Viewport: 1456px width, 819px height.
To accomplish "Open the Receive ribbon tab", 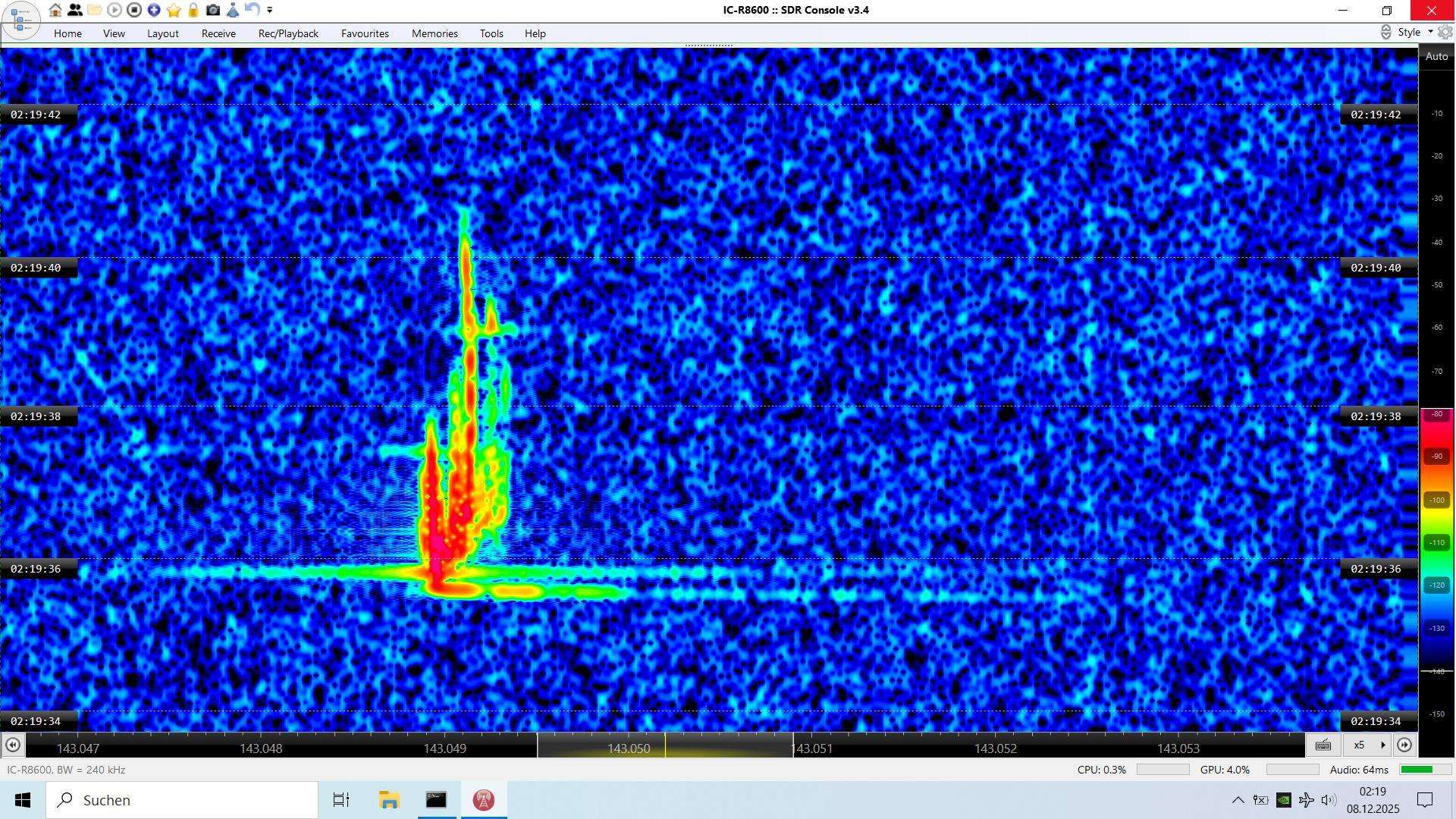I will coord(218,33).
